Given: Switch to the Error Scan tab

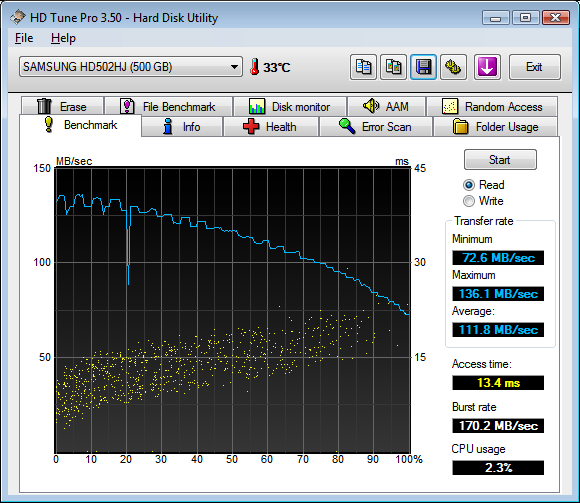Looking at the screenshot, I should tap(376, 127).
